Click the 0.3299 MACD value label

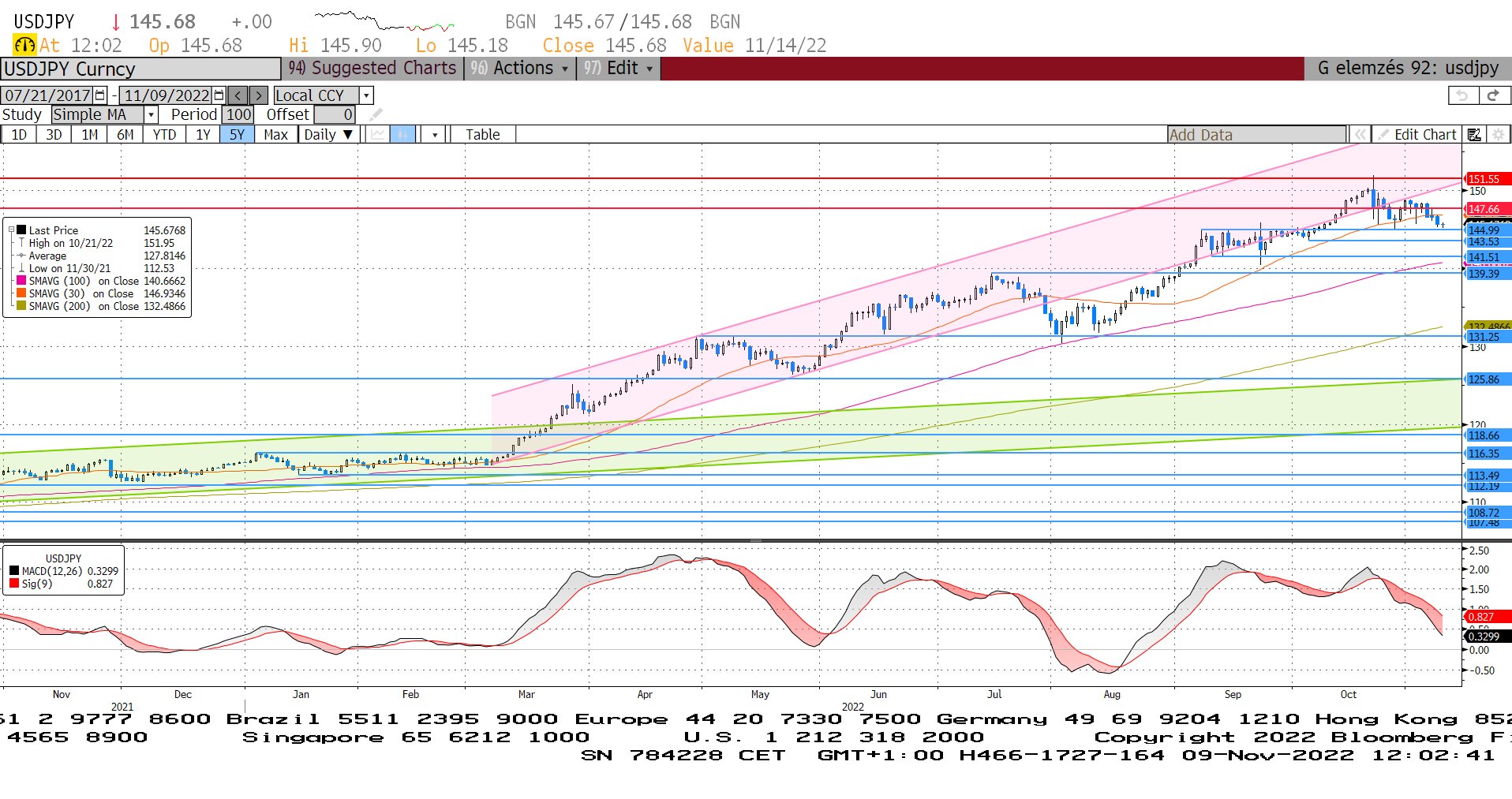(x=1487, y=637)
